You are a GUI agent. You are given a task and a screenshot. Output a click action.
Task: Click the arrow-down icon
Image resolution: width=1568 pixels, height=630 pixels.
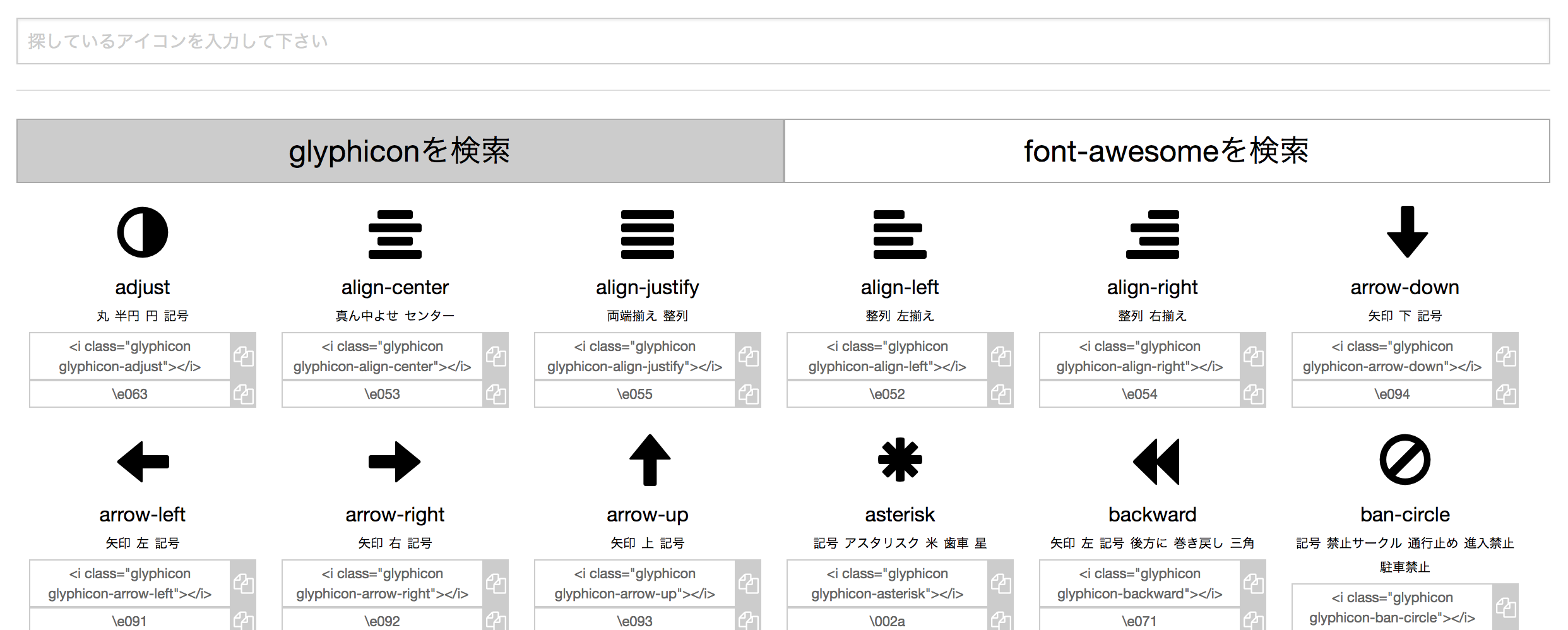[x=1407, y=232]
